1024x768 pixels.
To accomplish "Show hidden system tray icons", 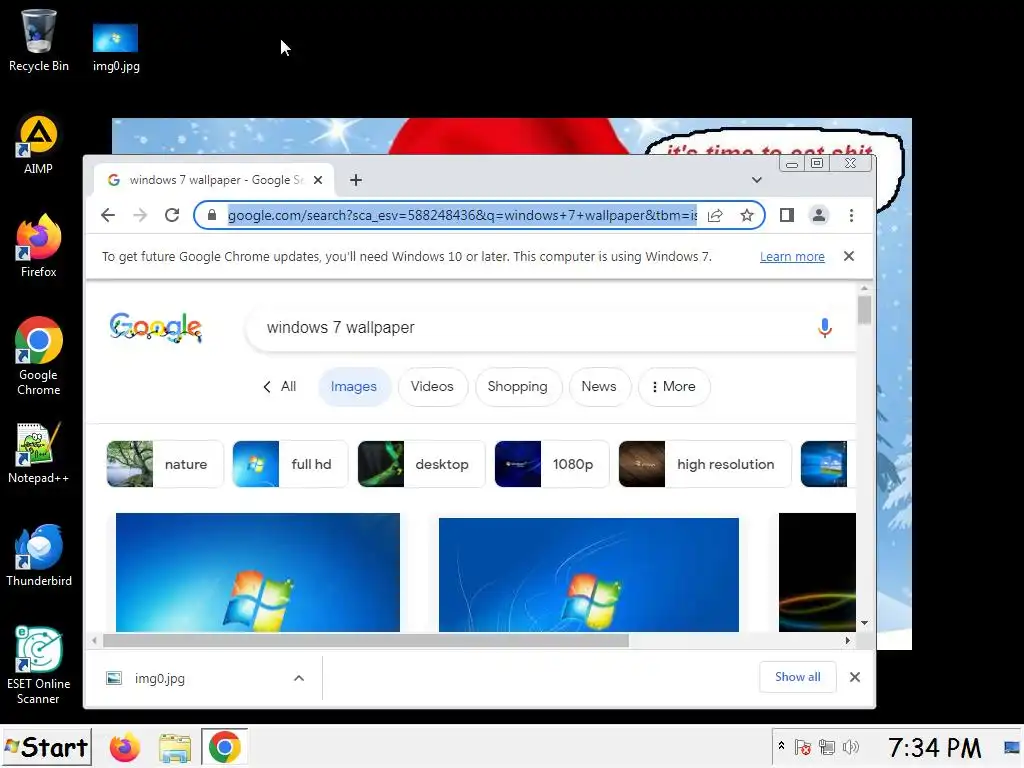I will tap(781, 746).
